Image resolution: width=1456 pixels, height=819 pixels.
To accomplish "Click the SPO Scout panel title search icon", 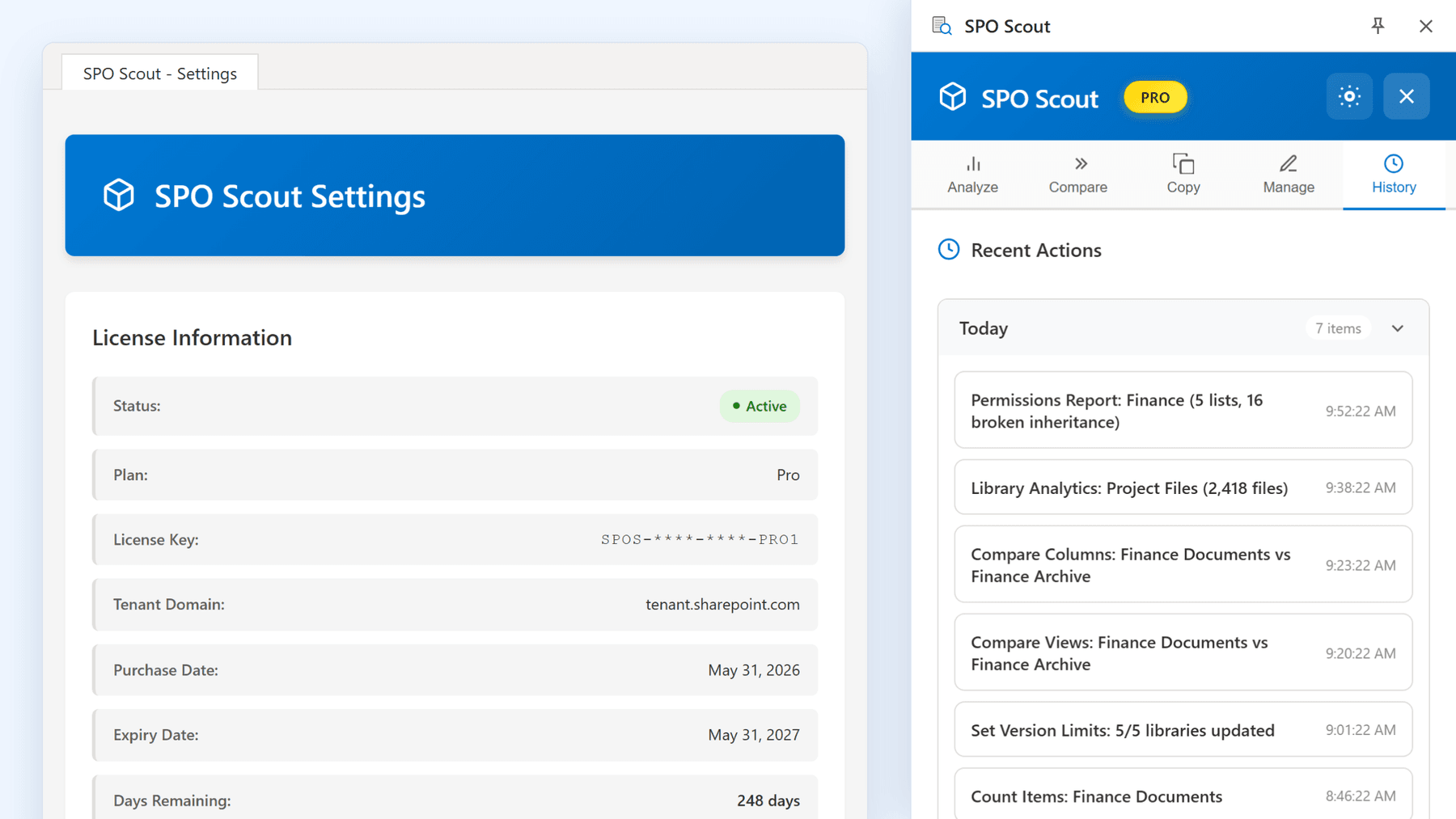I will pyautogui.click(x=942, y=26).
